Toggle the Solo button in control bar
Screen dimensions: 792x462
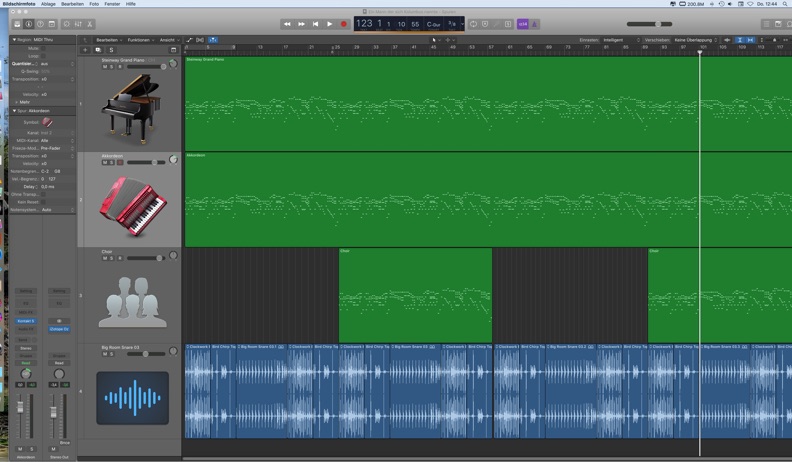point(508,24)
